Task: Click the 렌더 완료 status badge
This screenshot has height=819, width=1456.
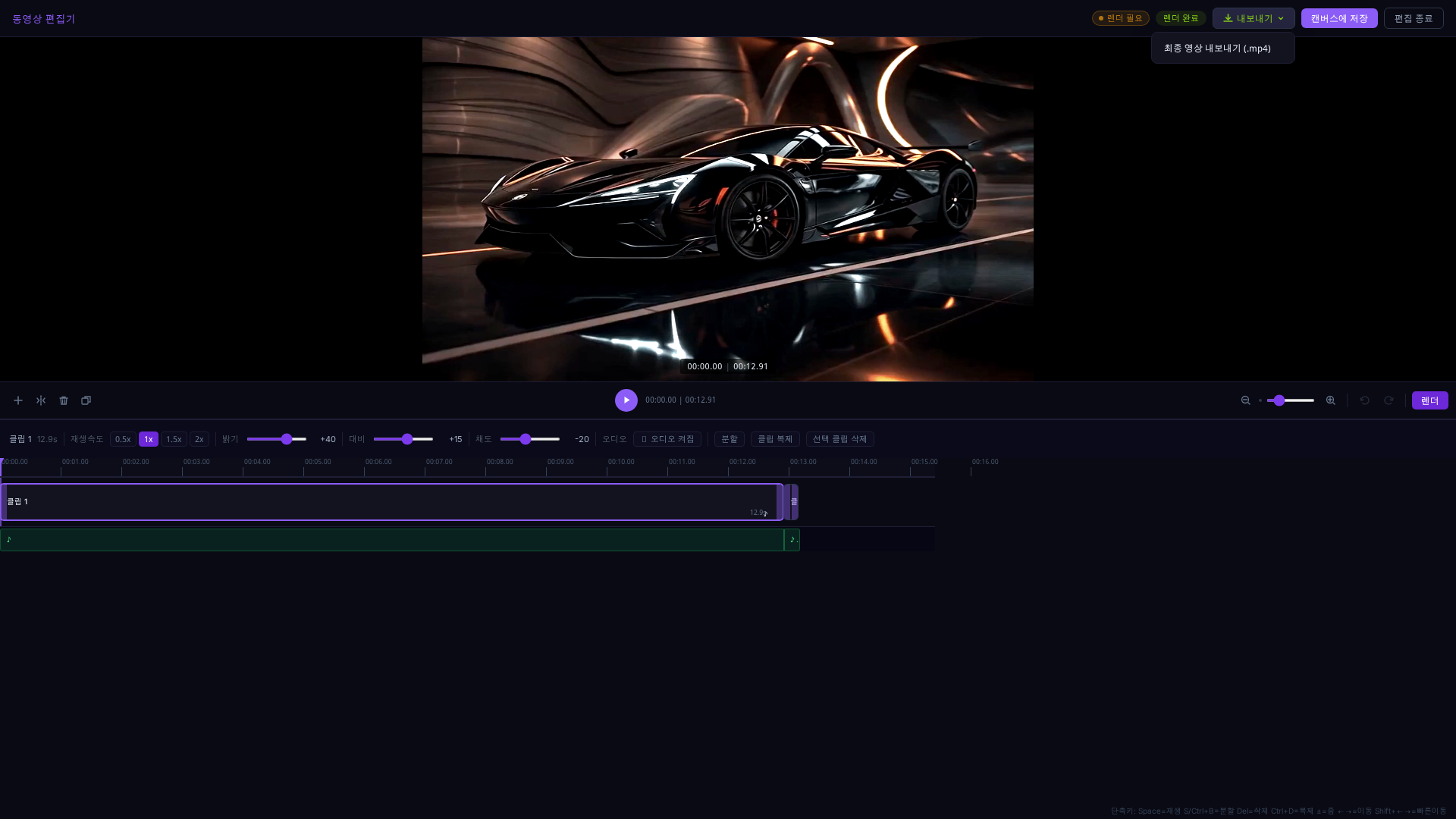Action: click(x=1181, y=18)
